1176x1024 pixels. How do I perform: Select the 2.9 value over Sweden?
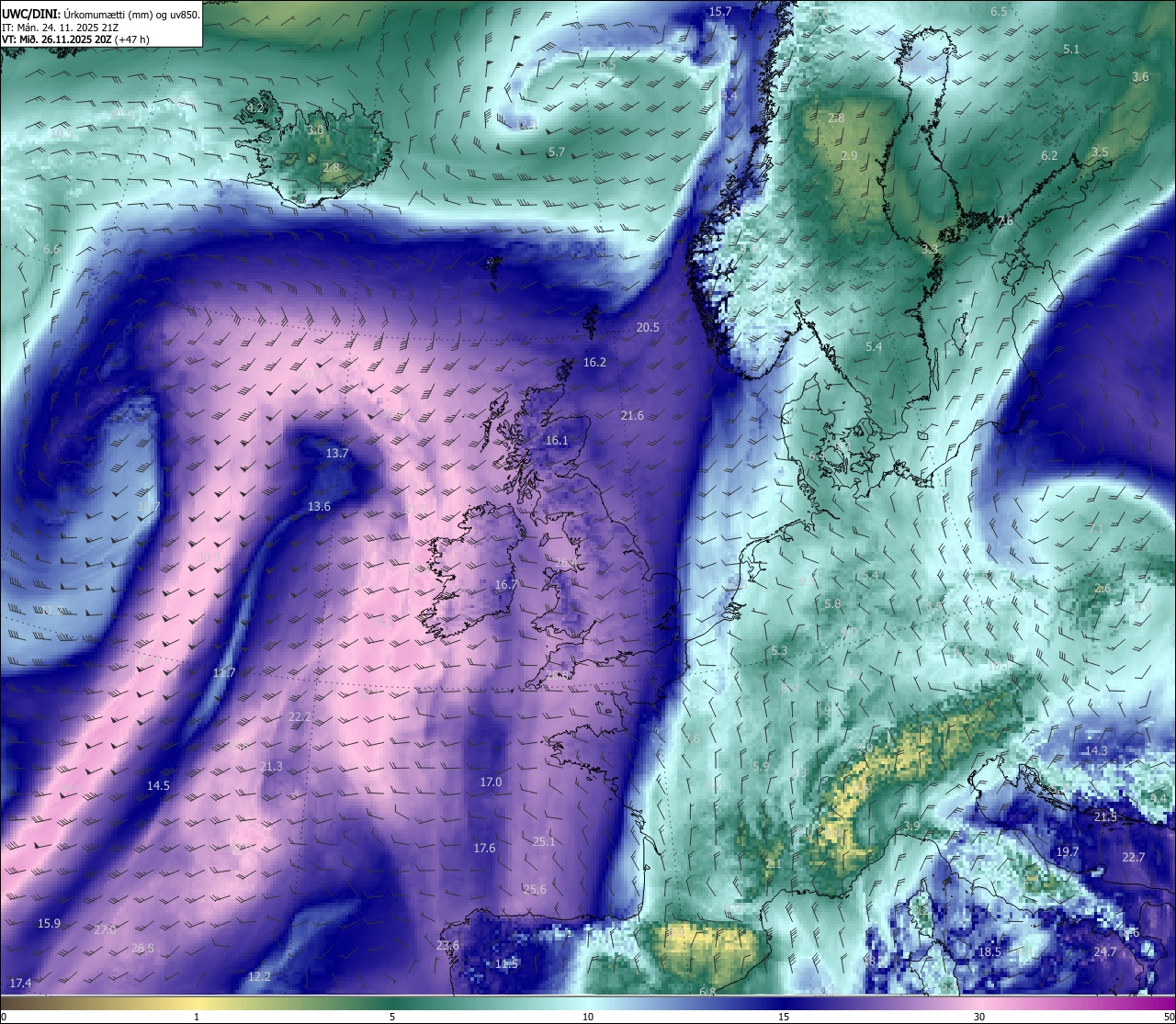point(849,156)
